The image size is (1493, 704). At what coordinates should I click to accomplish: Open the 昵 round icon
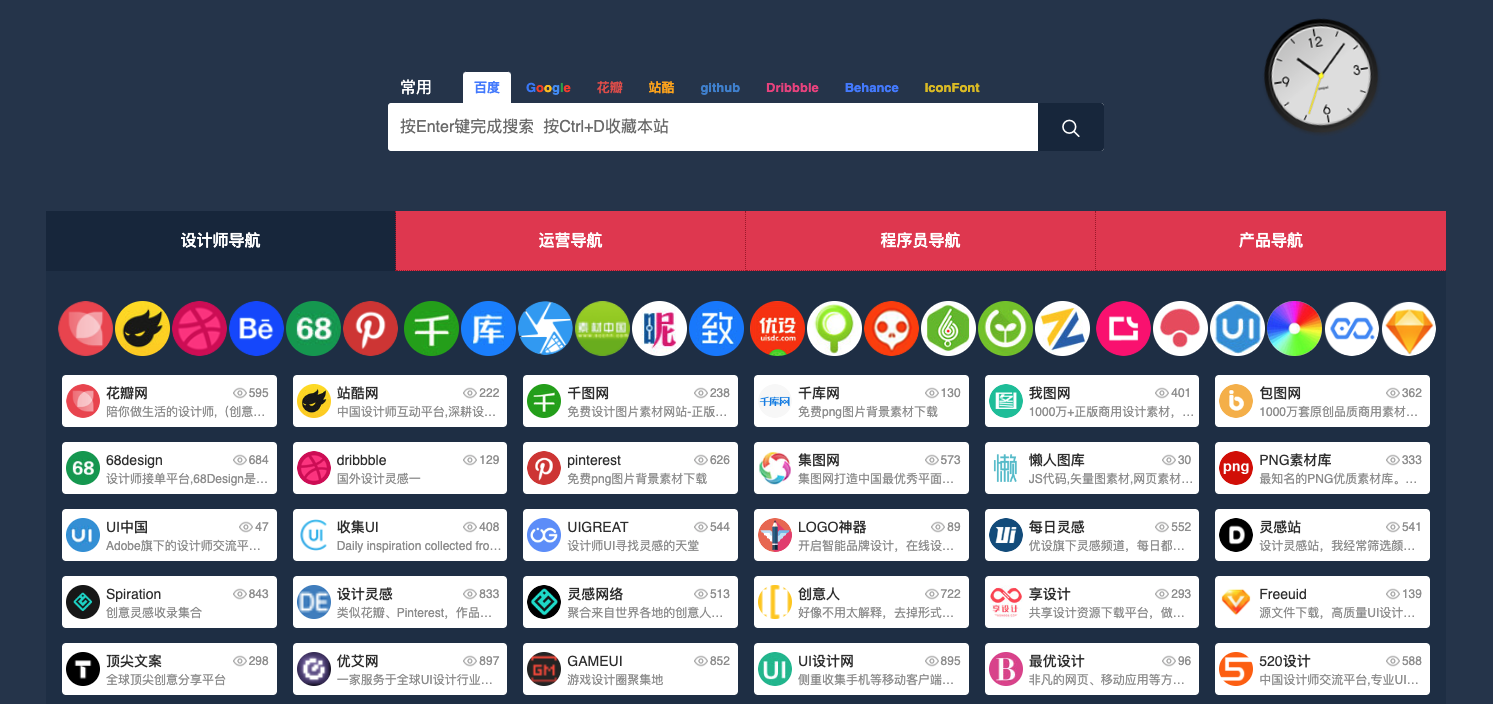[660, 329]
